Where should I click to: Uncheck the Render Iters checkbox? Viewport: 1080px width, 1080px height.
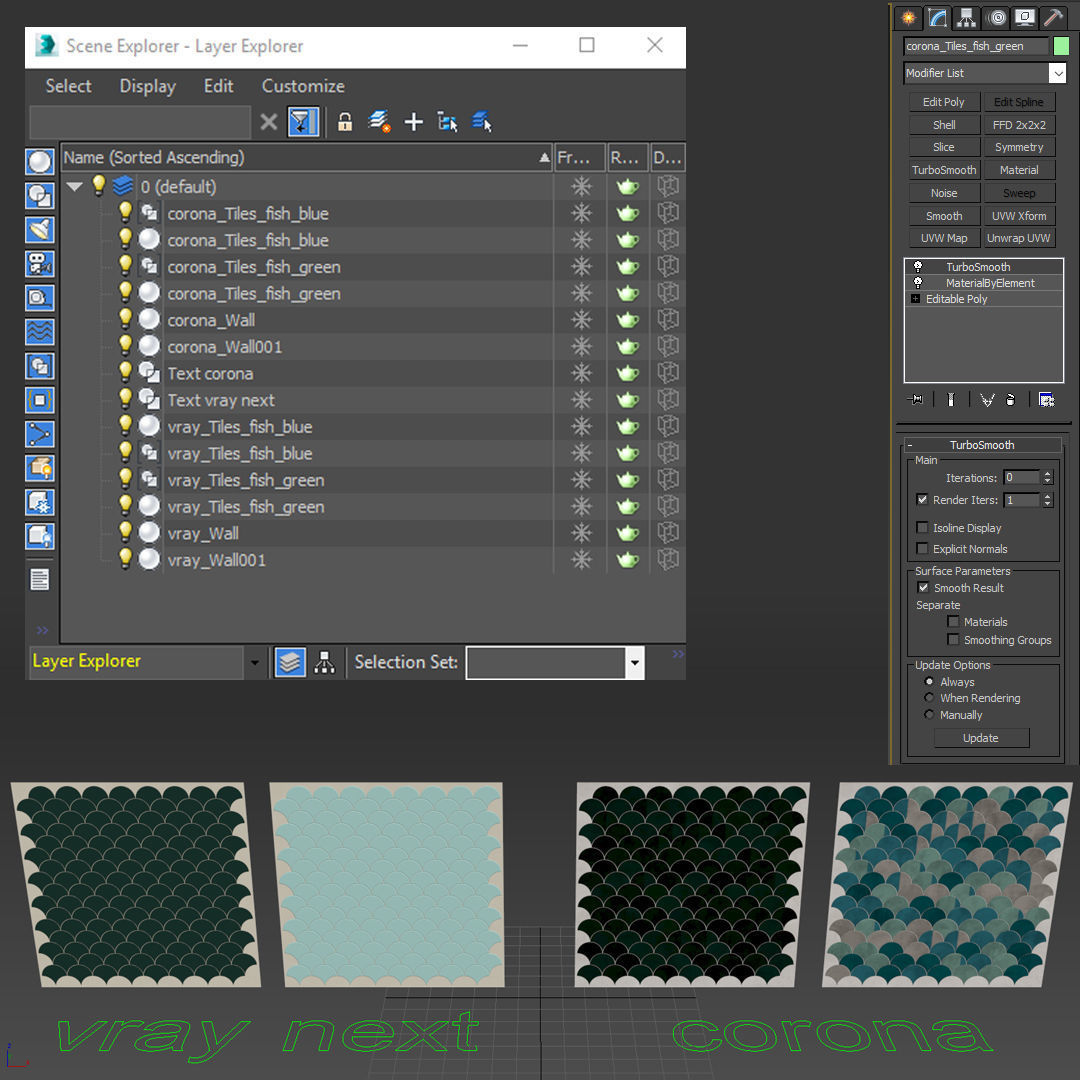click(922, 499)
